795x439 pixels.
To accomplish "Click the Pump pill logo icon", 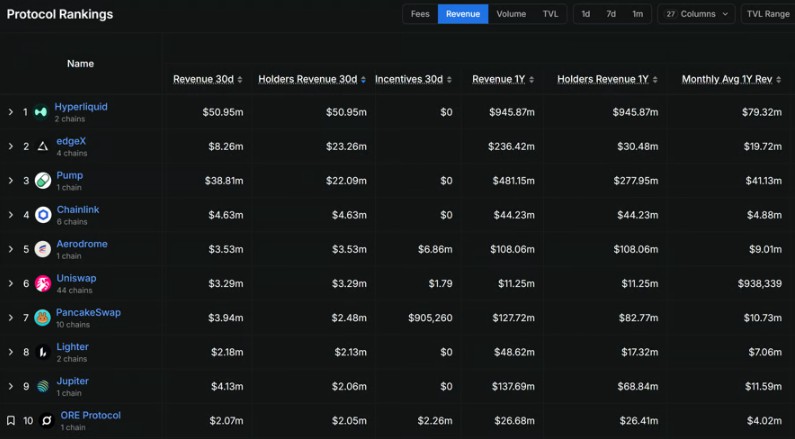I will (43, 180).
